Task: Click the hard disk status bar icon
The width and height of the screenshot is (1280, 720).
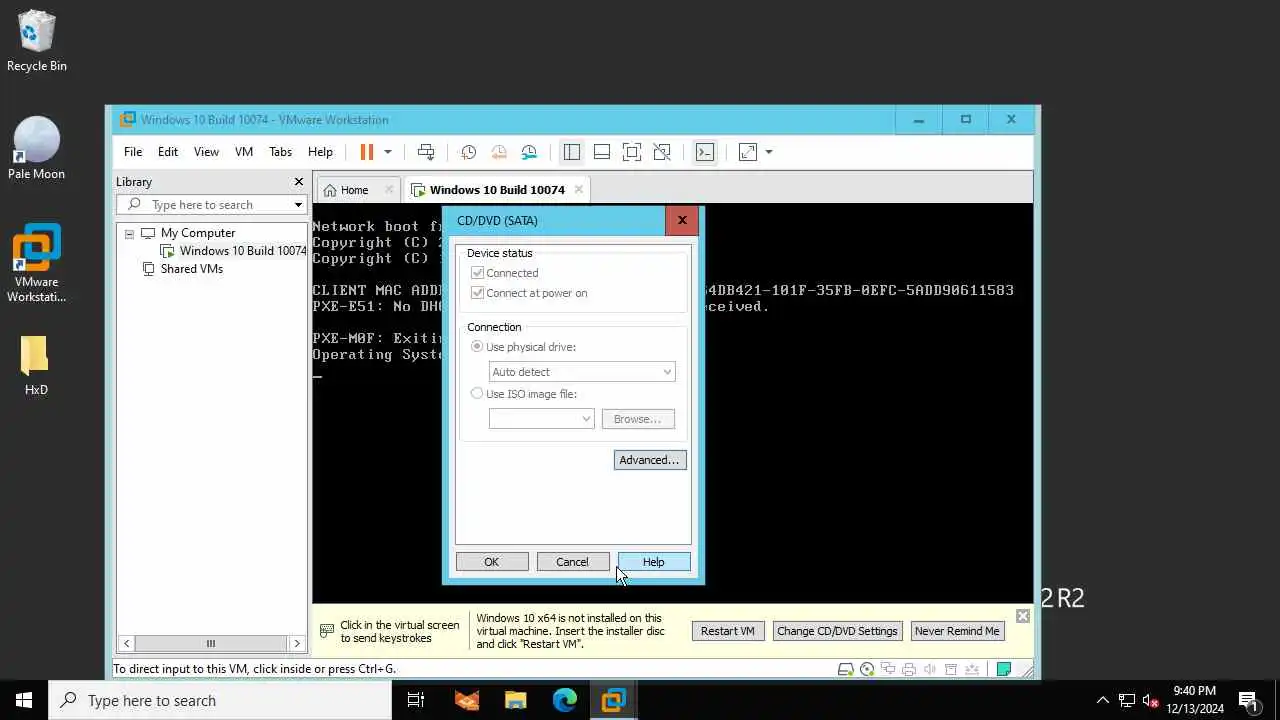Action: [x=846, y=669]
